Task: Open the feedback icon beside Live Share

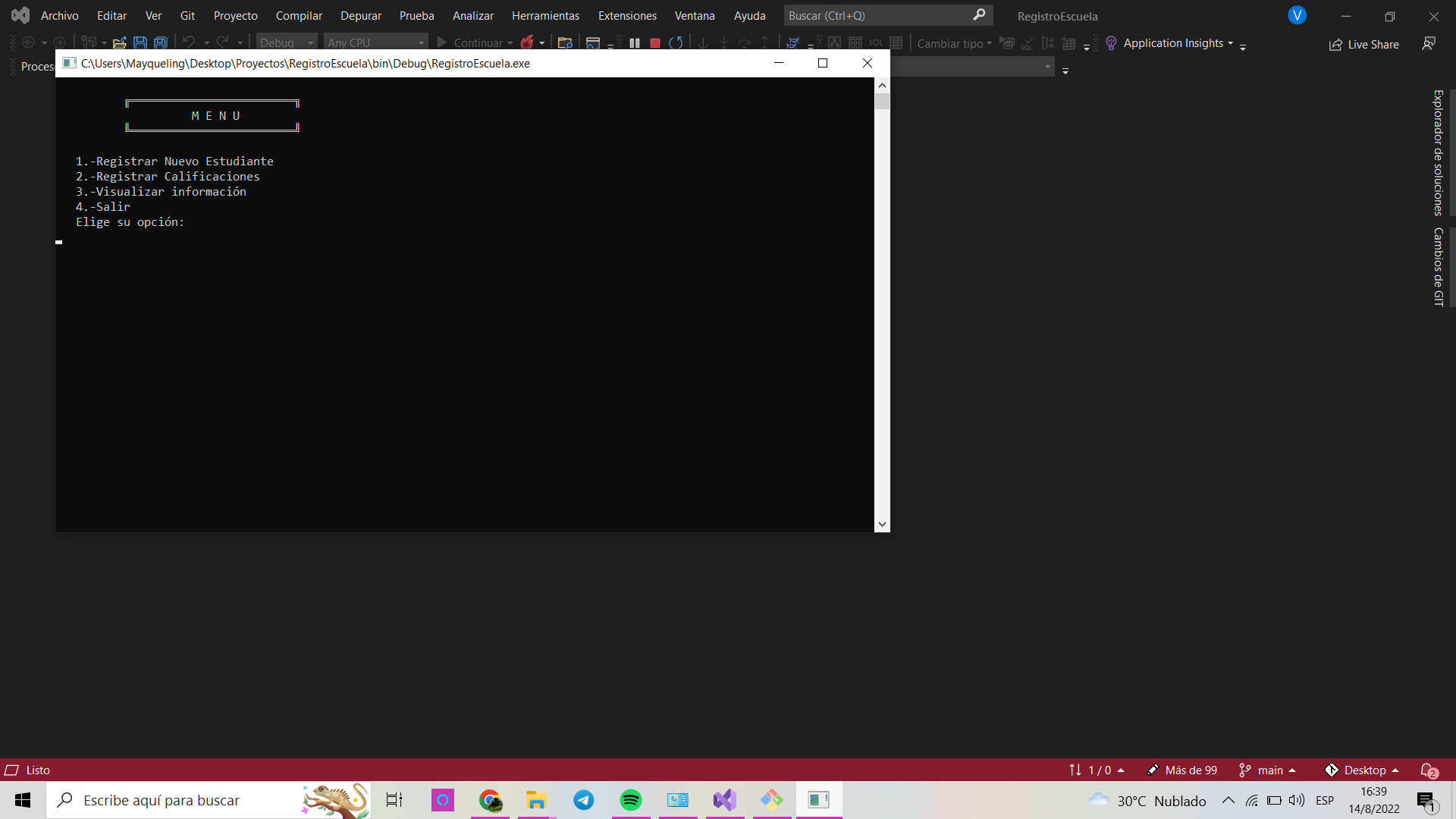Action: coord(1429,44)
